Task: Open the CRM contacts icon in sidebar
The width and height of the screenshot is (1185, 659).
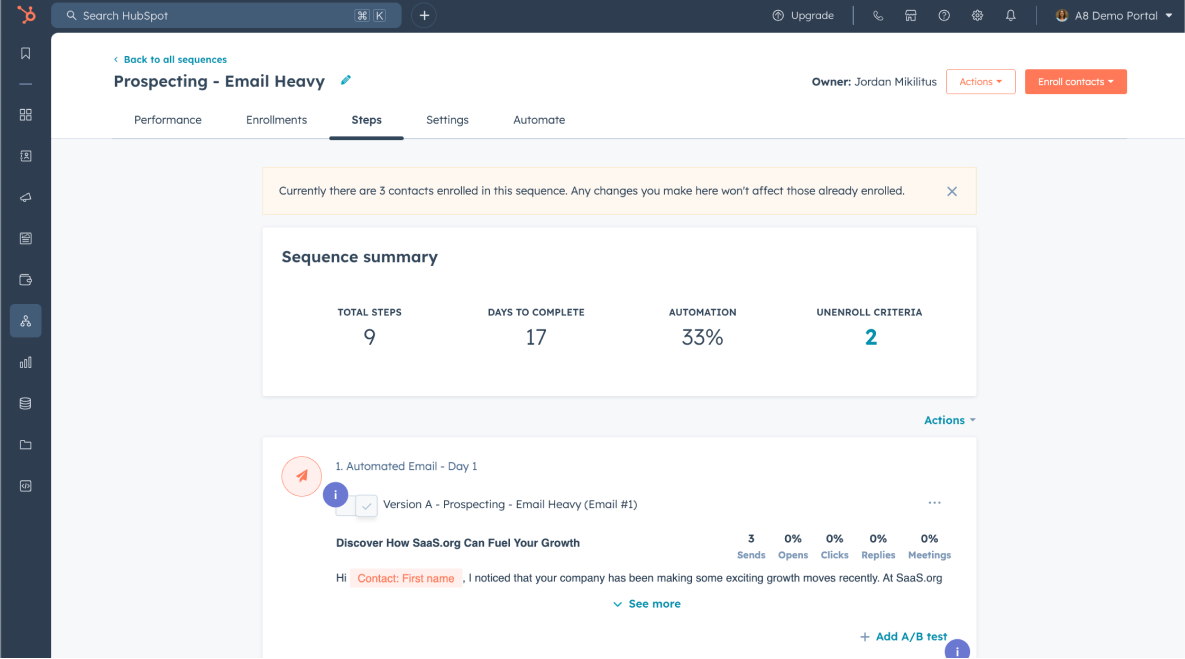Action: tap(26, 156)
